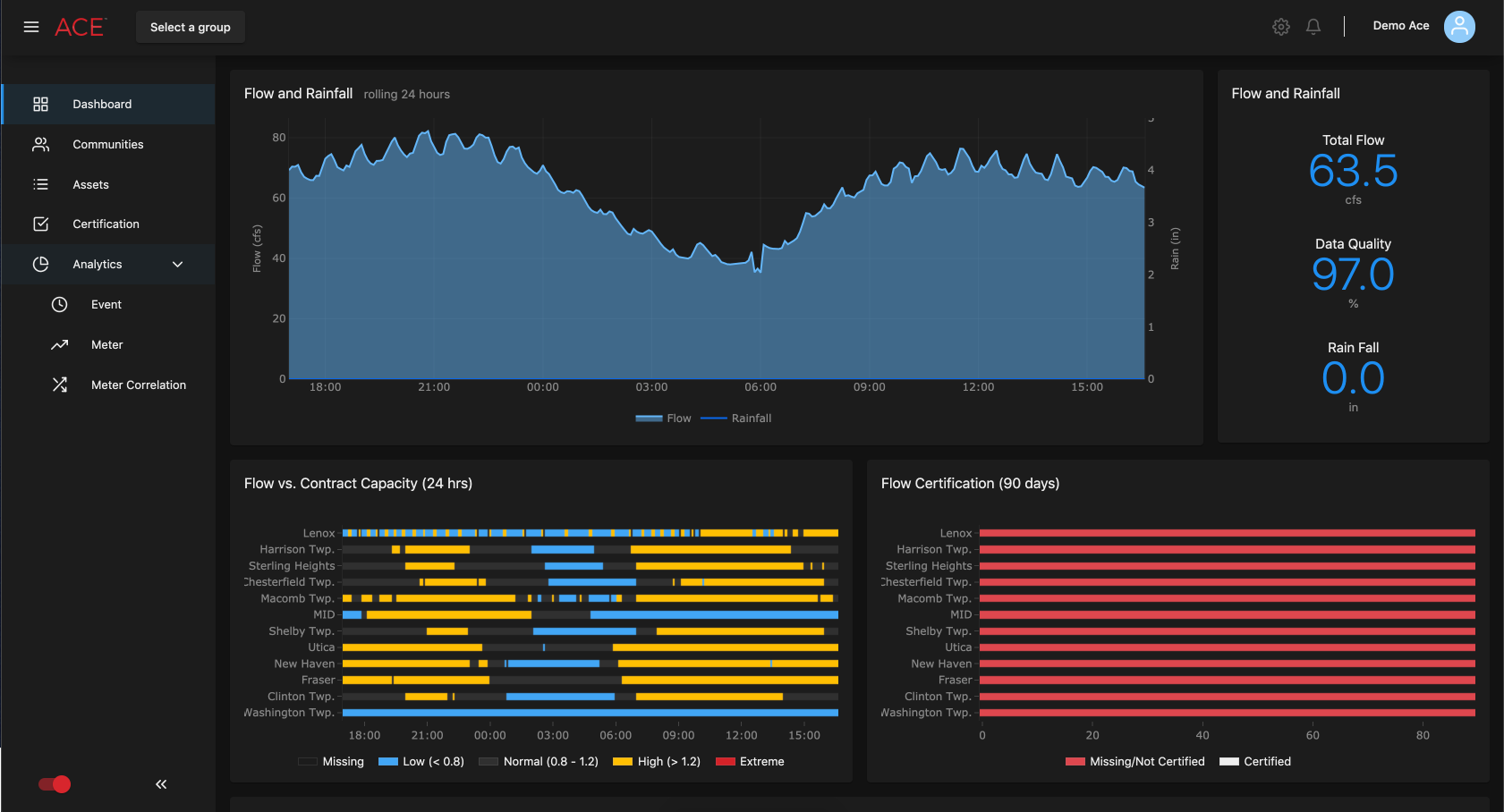The width and height of the screenshot is (1504, 812).
Task: Collapse the sidebar using the double-arrow control
Action: 161,783
